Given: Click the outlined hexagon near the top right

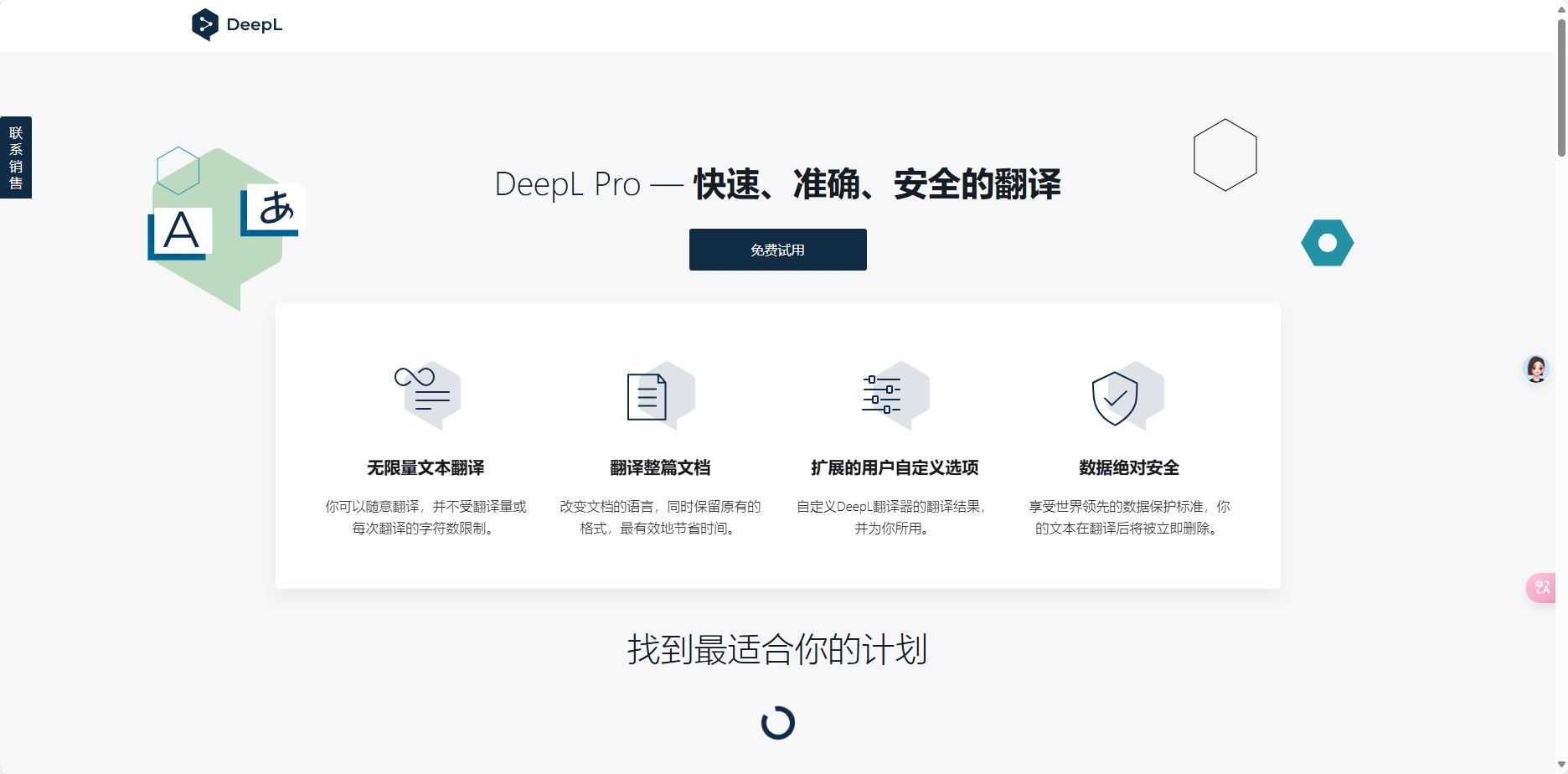Looking at the screenshot, I should coord(1225,155).
